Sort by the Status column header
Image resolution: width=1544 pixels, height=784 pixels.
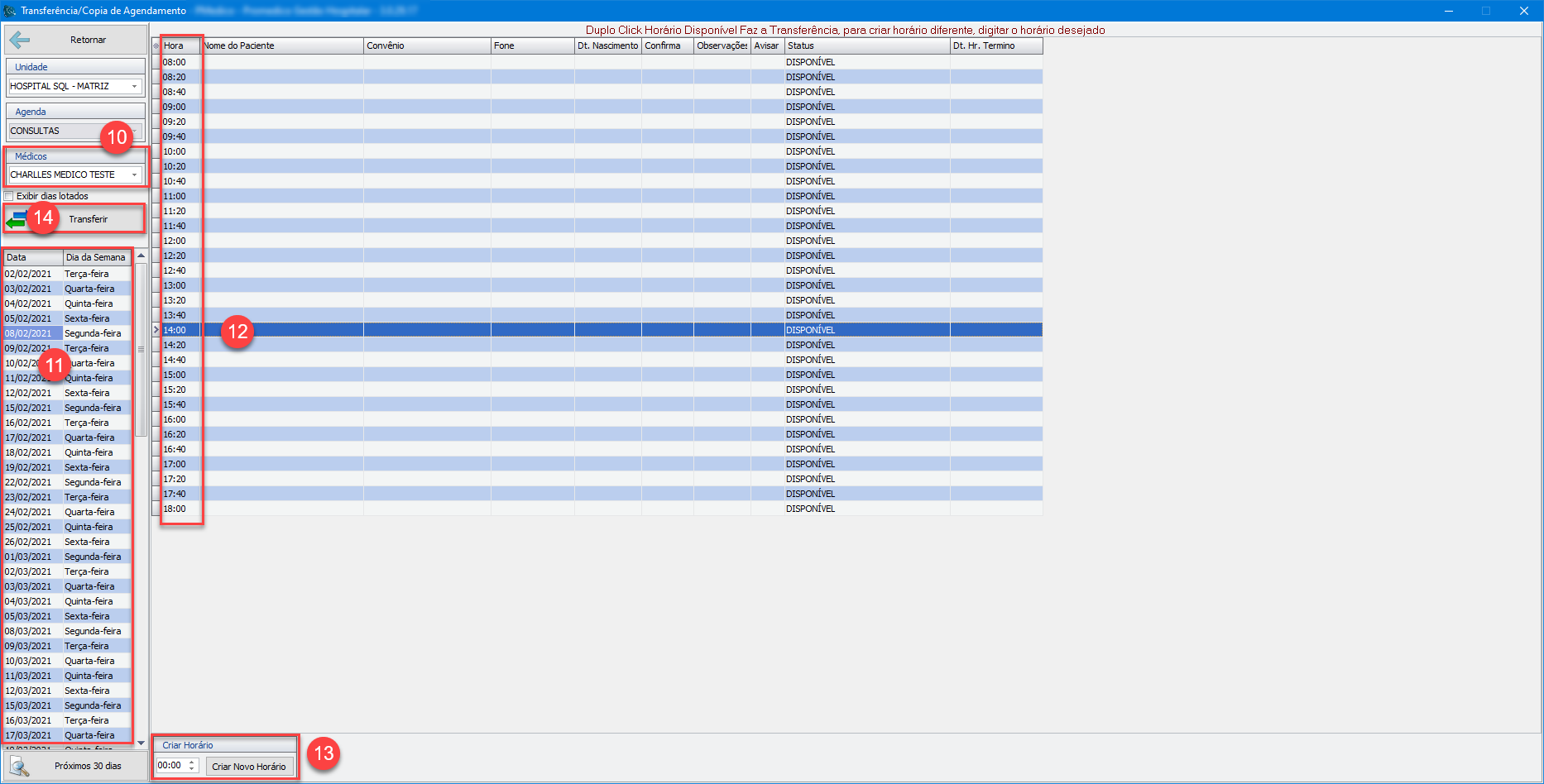866,46
